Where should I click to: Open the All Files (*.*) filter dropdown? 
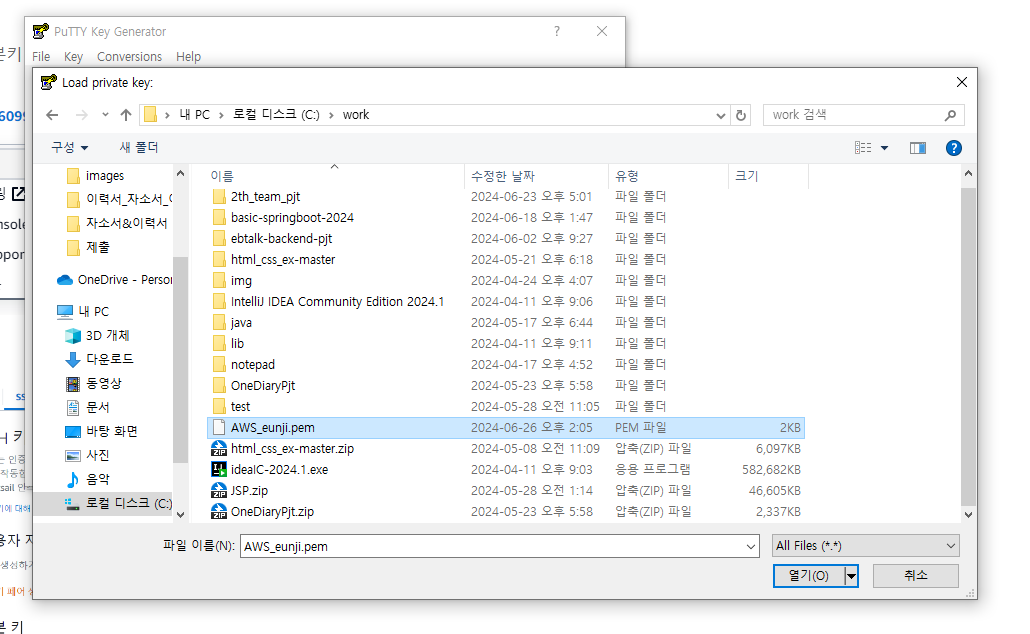(x=866, y=546)
